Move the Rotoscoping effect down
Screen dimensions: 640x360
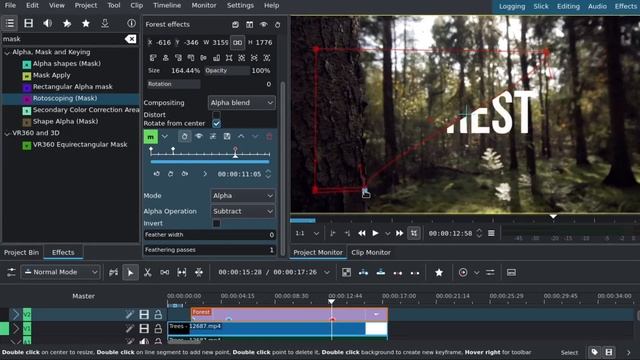click(x=255, y=136)
